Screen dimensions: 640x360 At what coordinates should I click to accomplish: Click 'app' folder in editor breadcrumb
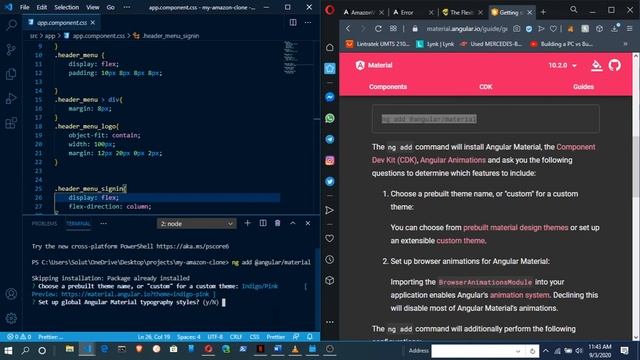point(50,36)
